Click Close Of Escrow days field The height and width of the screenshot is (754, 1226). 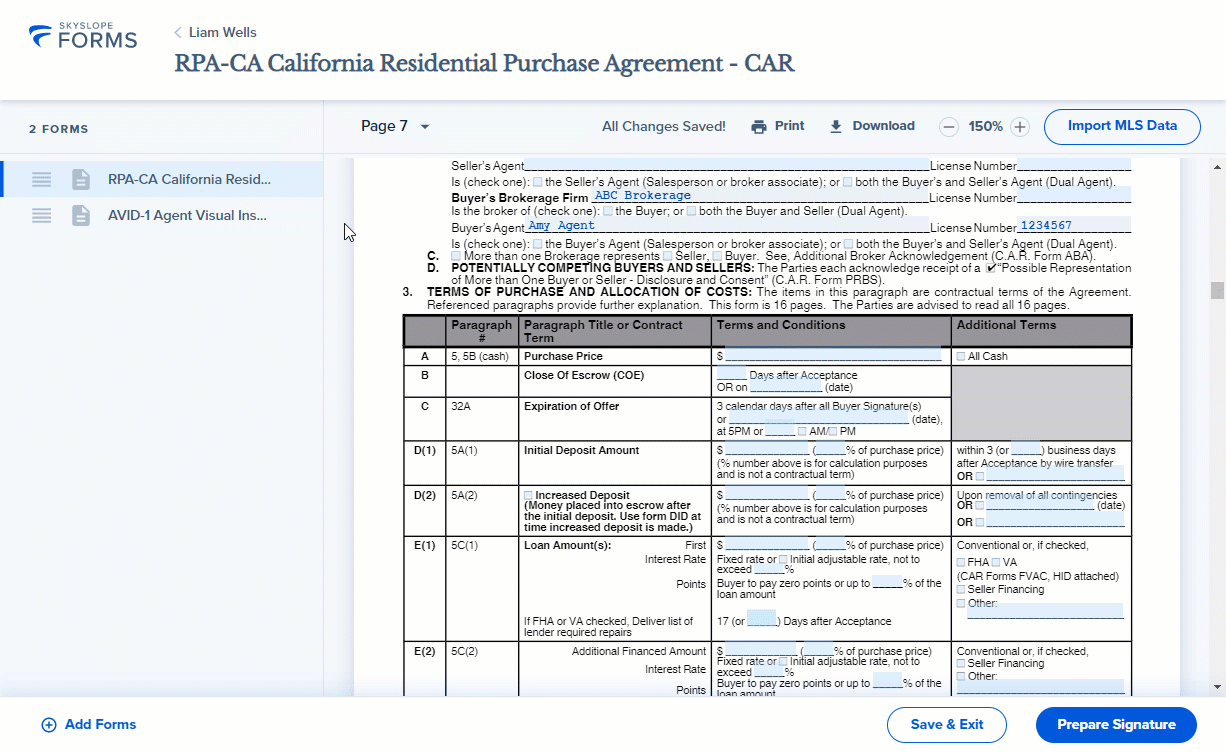click(732, 374)
